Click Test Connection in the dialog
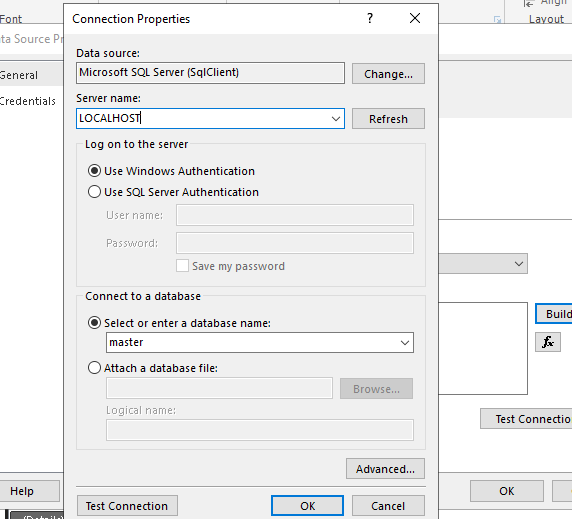 [127, 506]
